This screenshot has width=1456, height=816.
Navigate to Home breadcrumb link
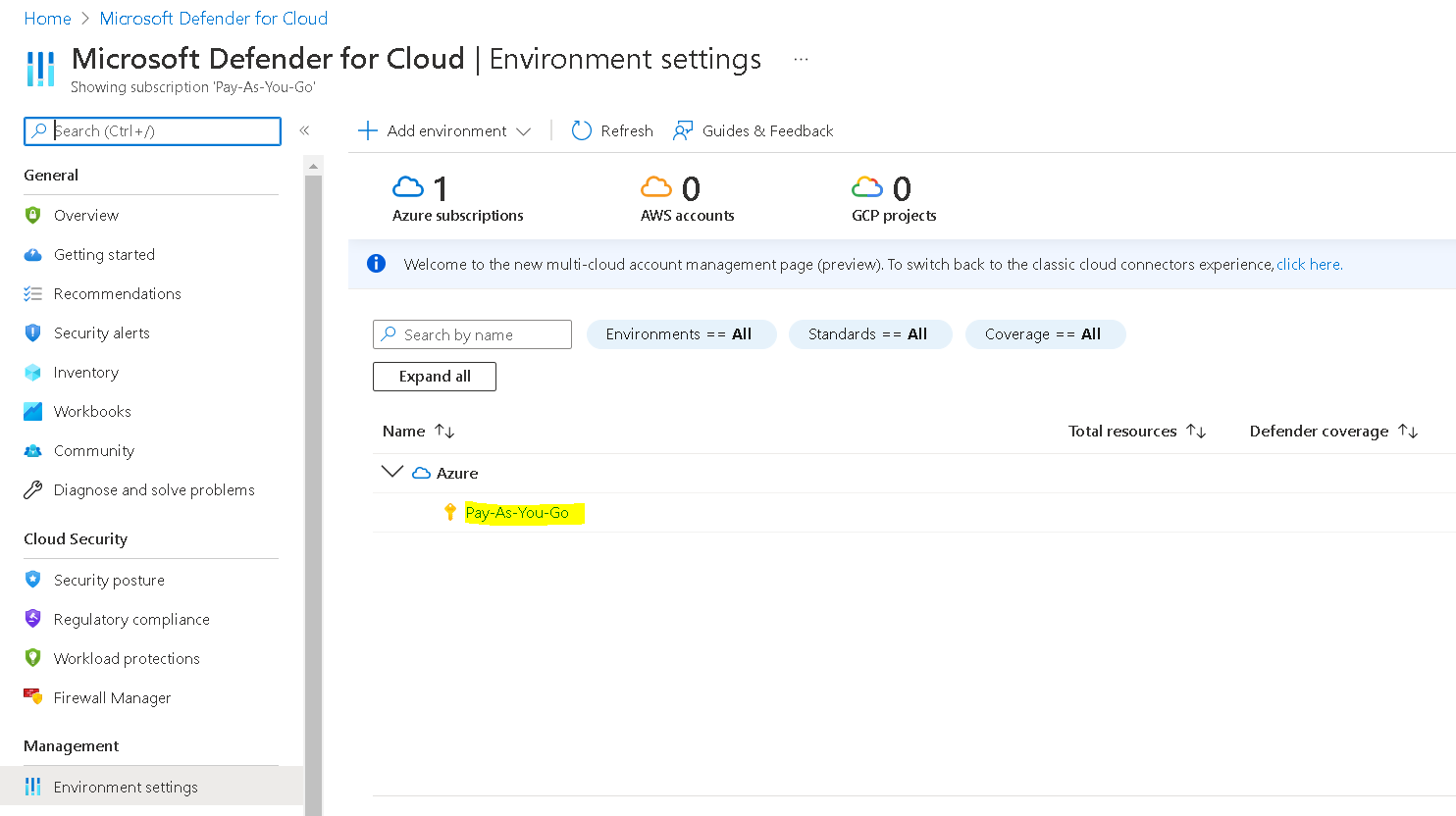(x=47, y=19)
